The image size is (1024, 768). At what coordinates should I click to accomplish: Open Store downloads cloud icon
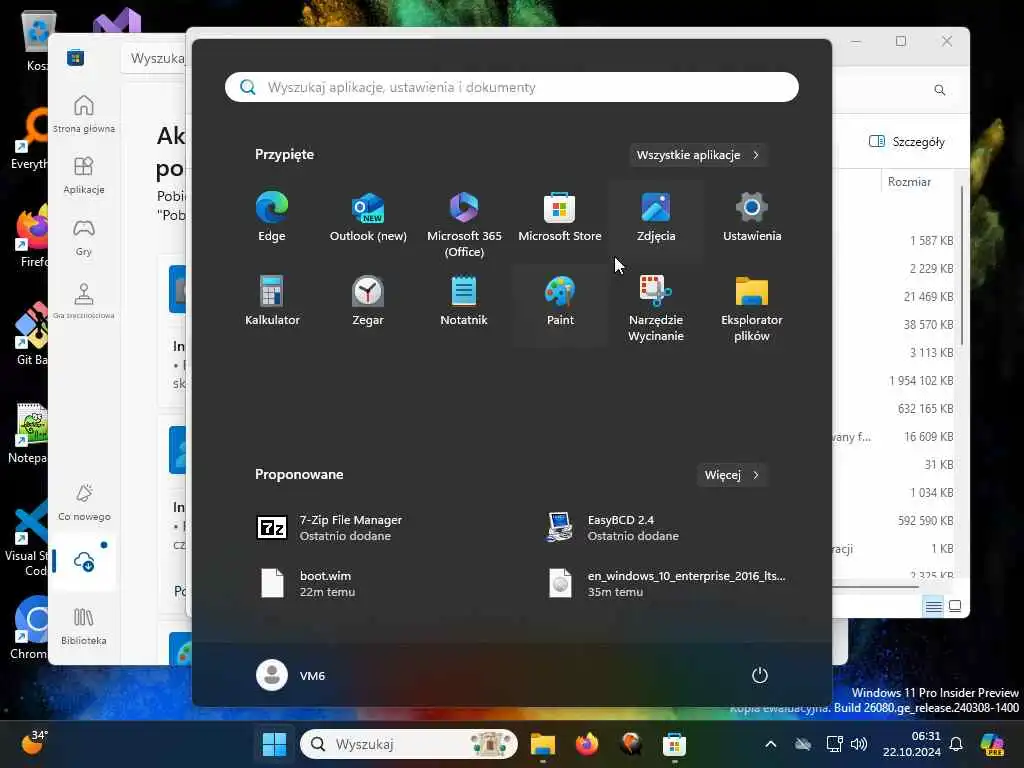pyautogui.click(x=84, y=561)
